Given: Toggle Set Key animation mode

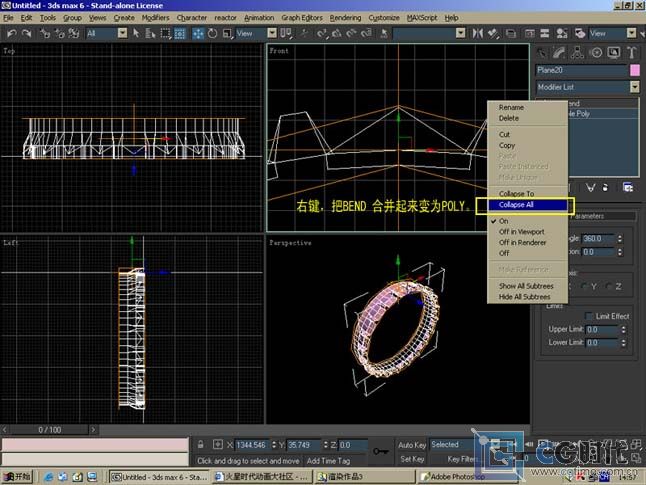Looking at the screenshot, I should pos(412,459).
